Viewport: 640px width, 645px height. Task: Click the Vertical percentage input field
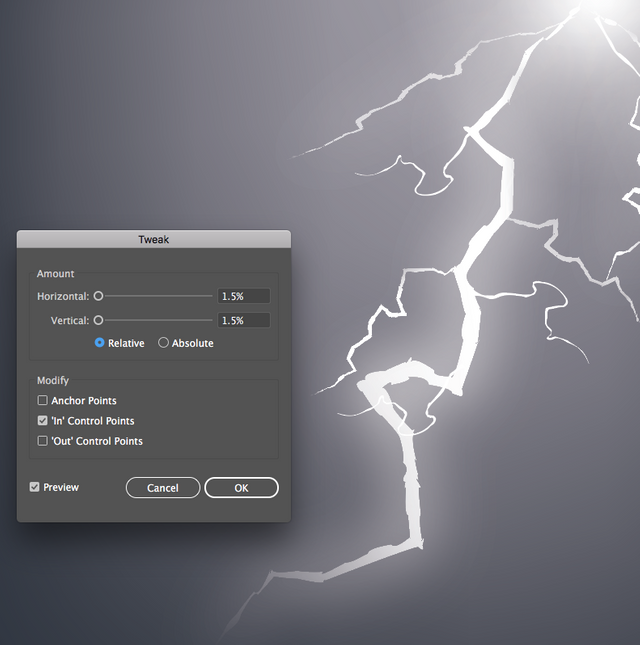(x=244, y=320)
